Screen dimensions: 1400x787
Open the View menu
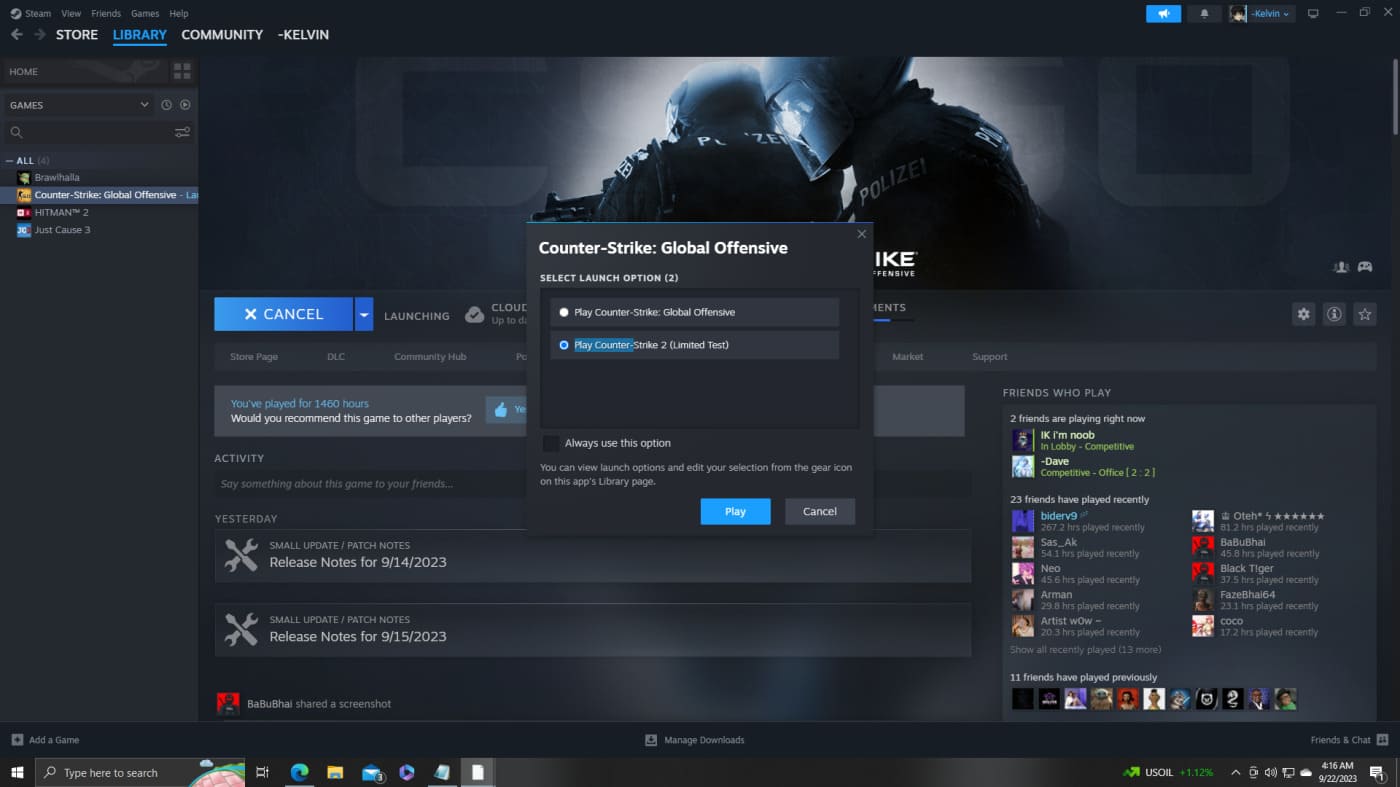click(71, 14)
